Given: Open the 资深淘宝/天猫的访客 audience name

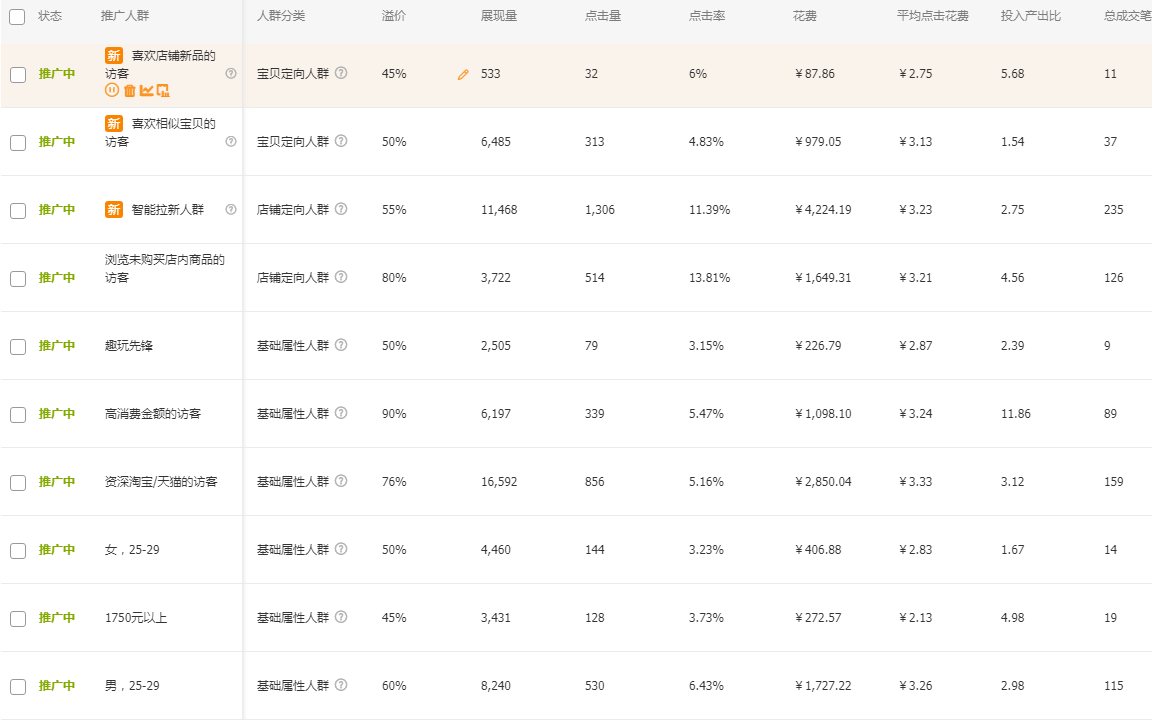Looking at the screenshot, I should 160,482.
